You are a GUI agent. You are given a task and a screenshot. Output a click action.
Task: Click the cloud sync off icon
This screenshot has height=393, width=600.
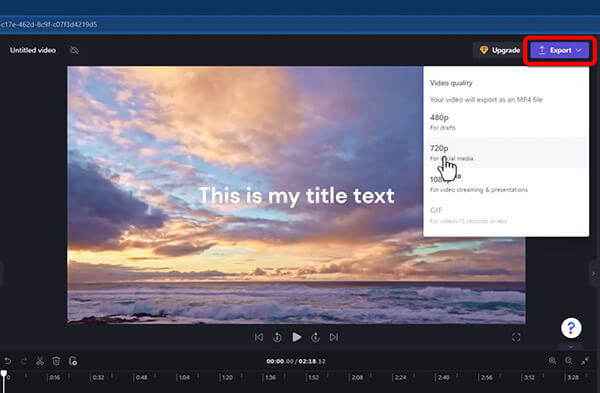[x=74, y=50]
